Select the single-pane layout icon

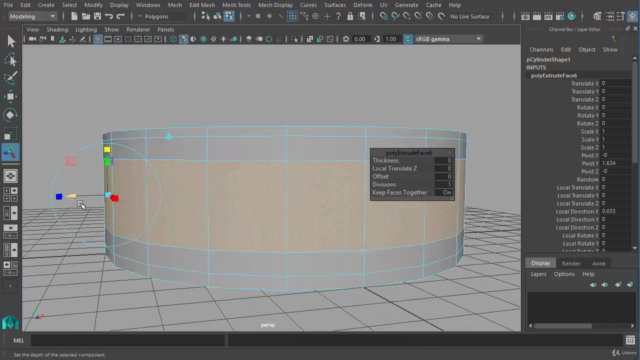pyautogui.click(x=10, y=176)
